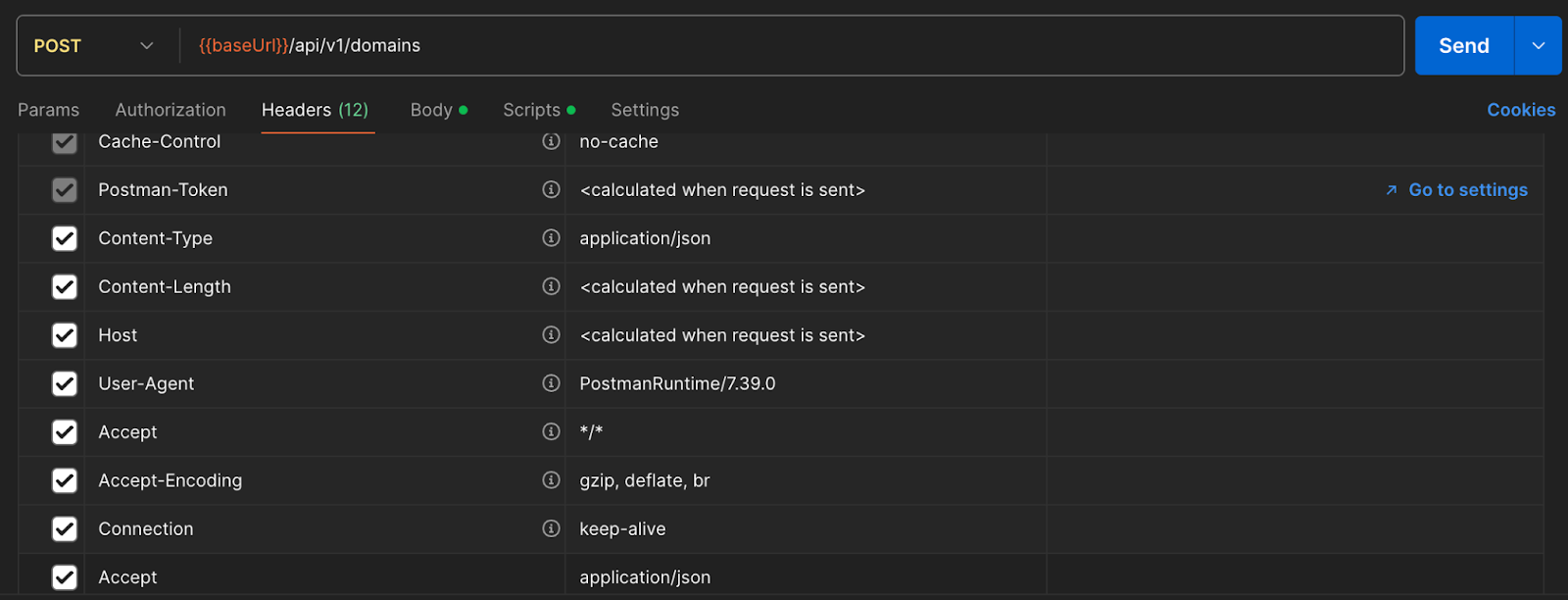Image resolution: width=1568 pixels, height=600 pixels.
Task: Follow the Go to settings link
Action: coord(1467,190)
